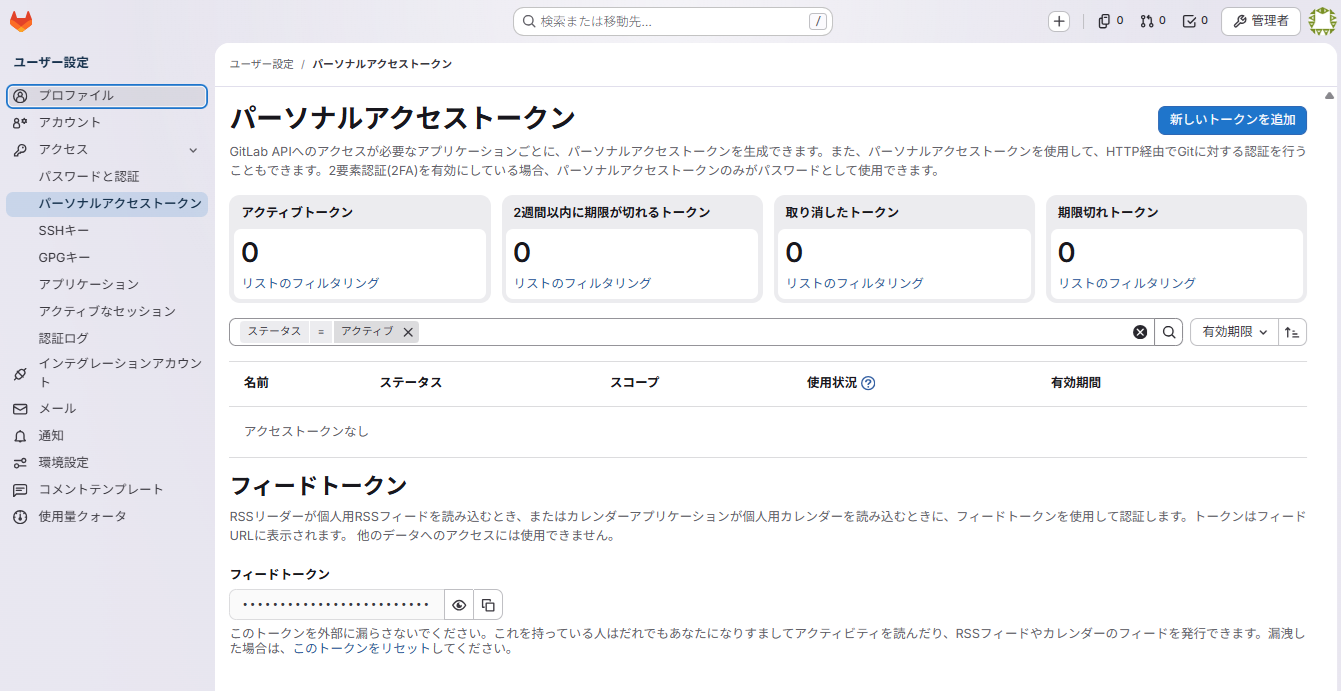1341x691 pixels.
Task: Clear the filter bar with the X icon
Action: coord(1140,331)
